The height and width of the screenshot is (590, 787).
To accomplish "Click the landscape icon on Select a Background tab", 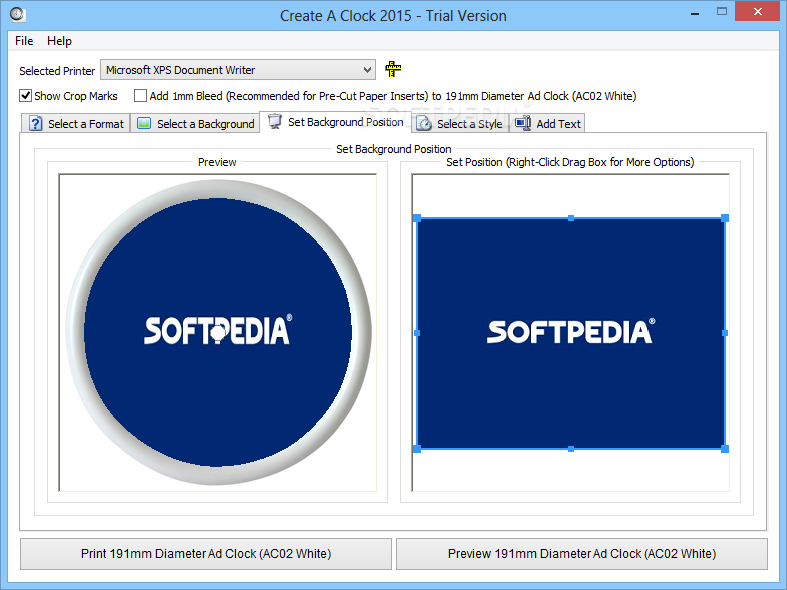I will 144,123.
